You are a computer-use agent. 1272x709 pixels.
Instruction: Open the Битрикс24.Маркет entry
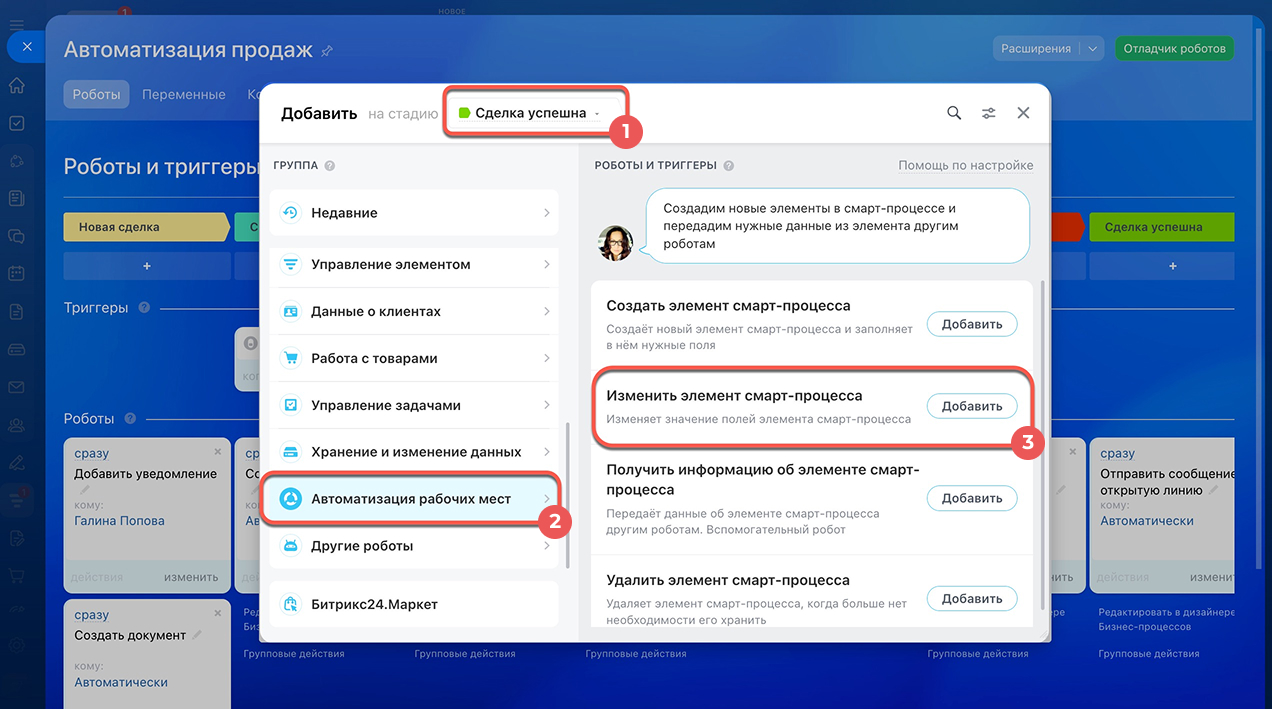pyautogui.click(x=414, y=604)
